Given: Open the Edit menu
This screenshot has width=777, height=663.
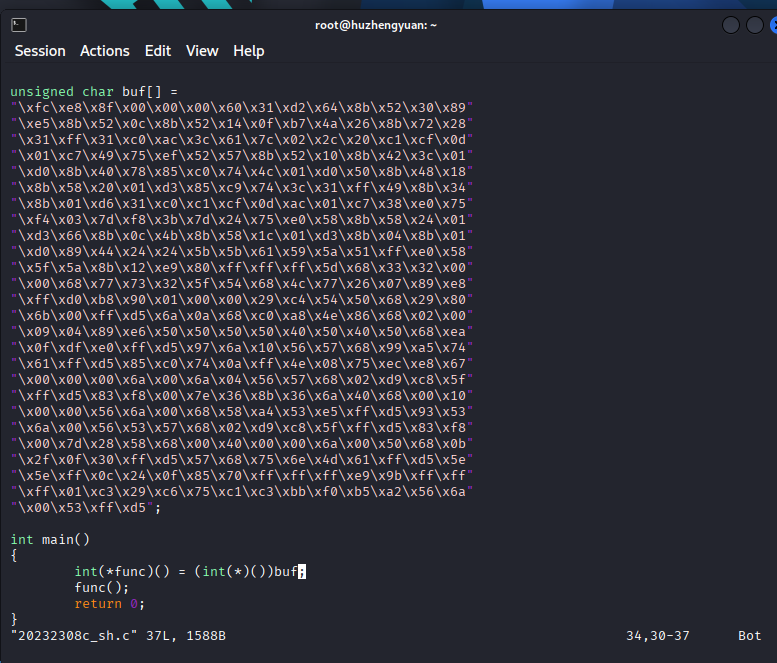Looking at the screenshot, I should tap(158, 51).
